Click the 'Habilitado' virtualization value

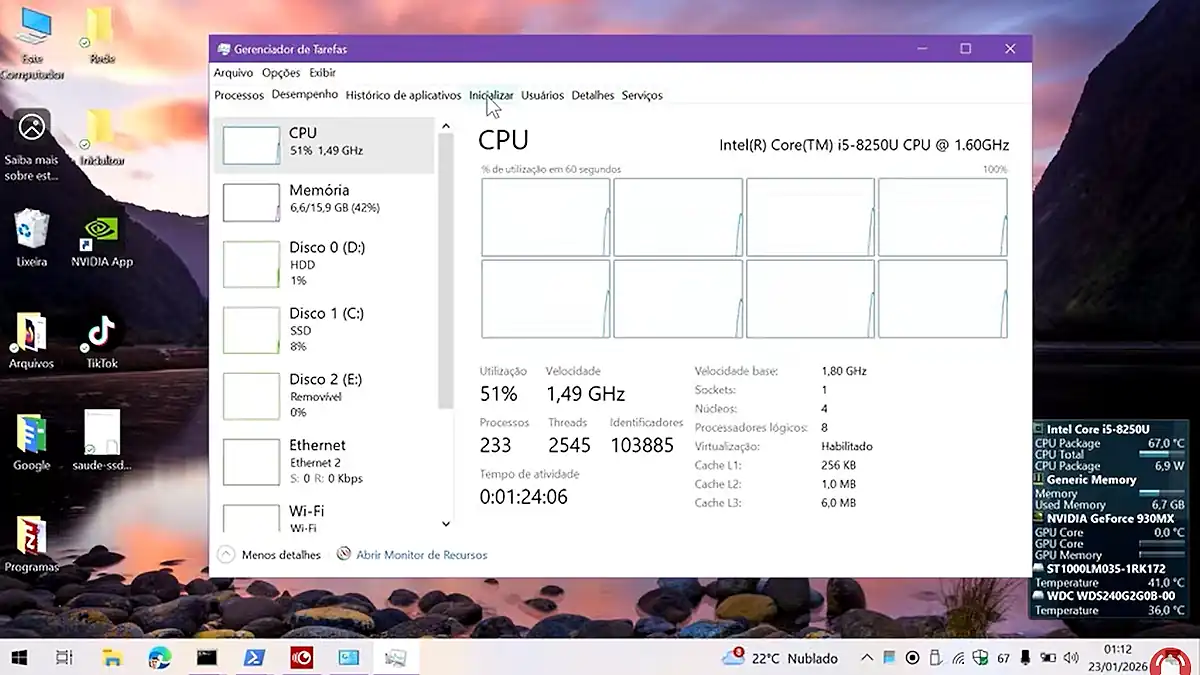tap(847, 446)
